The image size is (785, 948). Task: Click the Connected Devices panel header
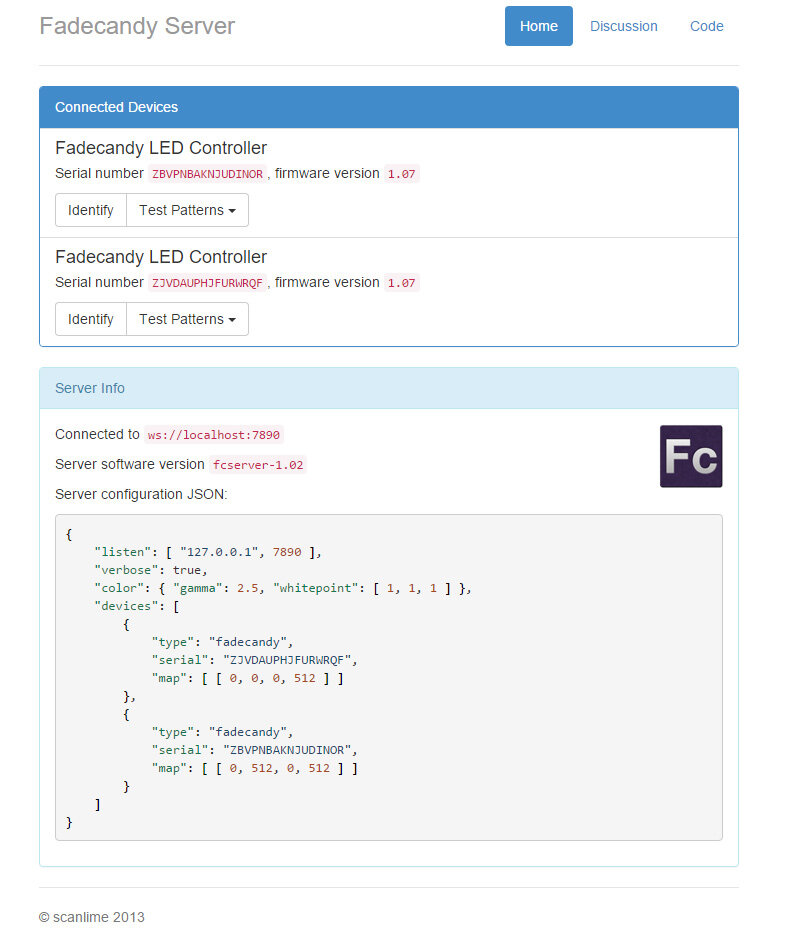(389, 107)
